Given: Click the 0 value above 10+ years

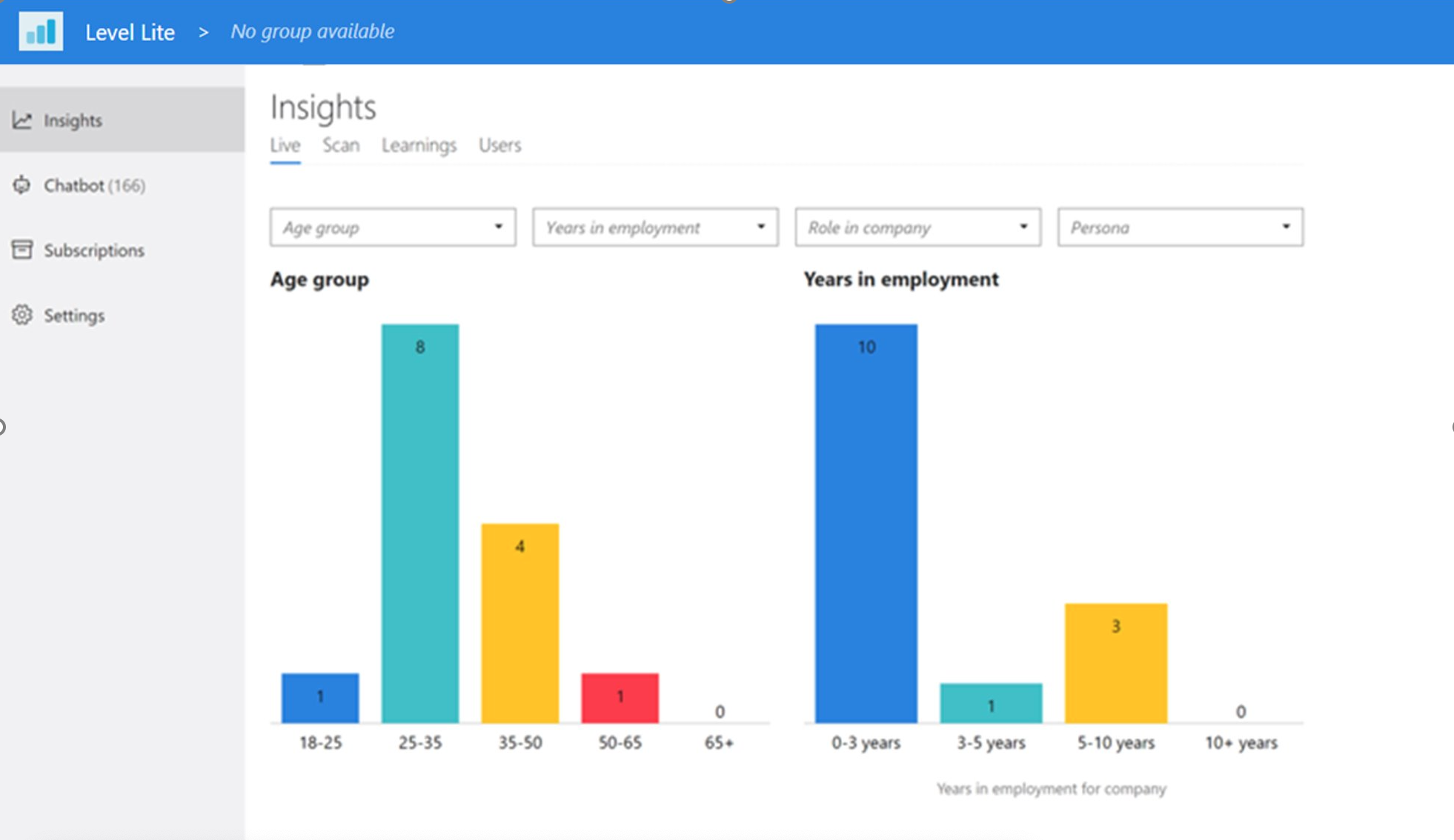Looking at the screenshot, I should click(1241, 711).
